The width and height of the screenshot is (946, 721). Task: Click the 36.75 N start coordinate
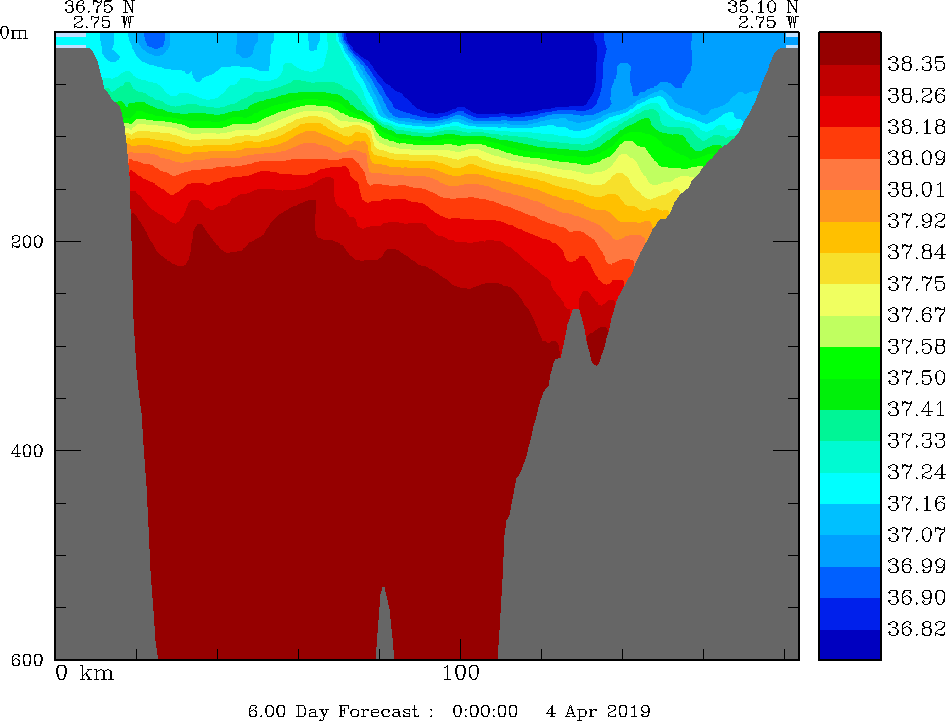pos(100,7)
